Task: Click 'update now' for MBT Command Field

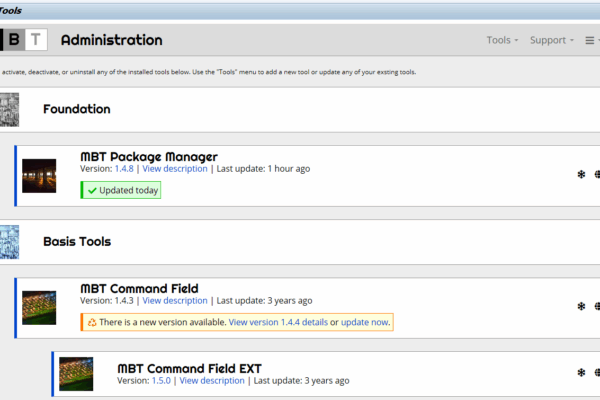Action: click(365, 323)
